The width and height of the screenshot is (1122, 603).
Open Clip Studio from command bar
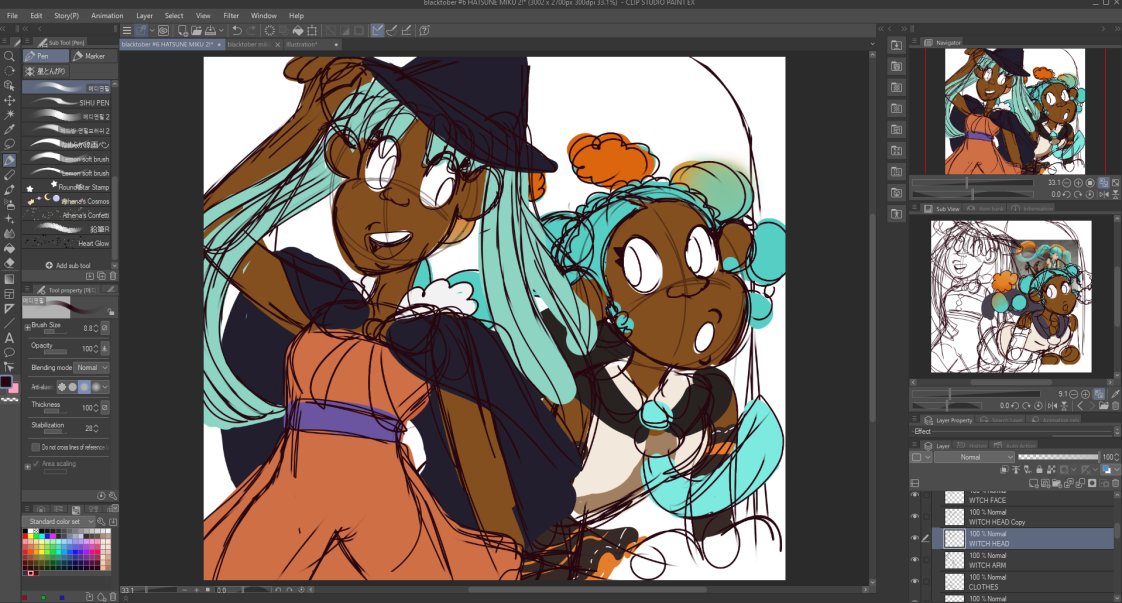[163, 31]
